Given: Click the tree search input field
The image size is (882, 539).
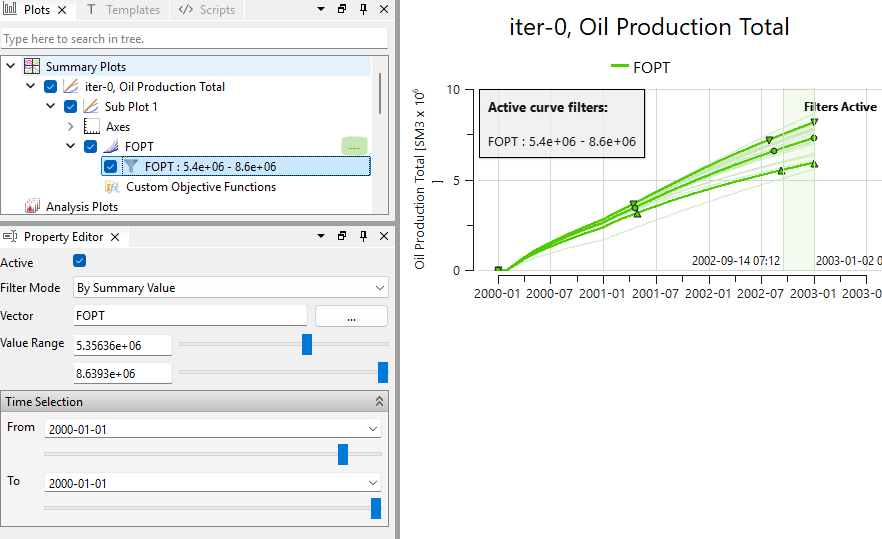Looking at the screenshot, I should [x=194, y=39].
